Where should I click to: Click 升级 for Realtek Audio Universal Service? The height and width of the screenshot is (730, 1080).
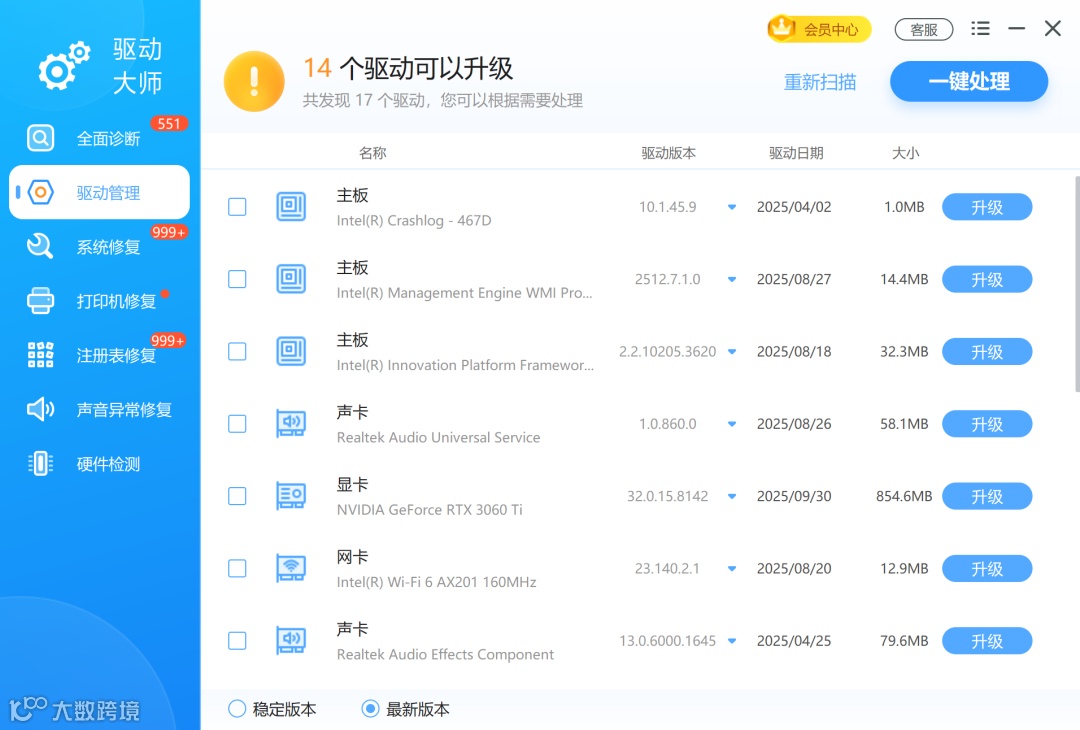click(x=987, y=424)
